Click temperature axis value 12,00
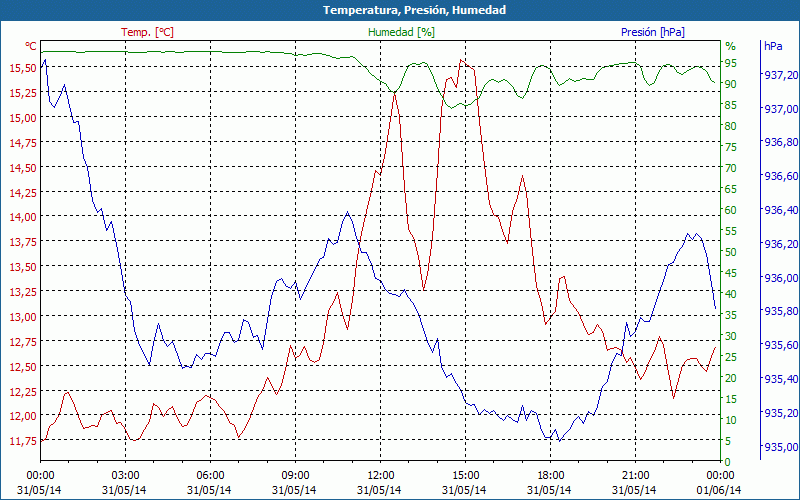 23,416
